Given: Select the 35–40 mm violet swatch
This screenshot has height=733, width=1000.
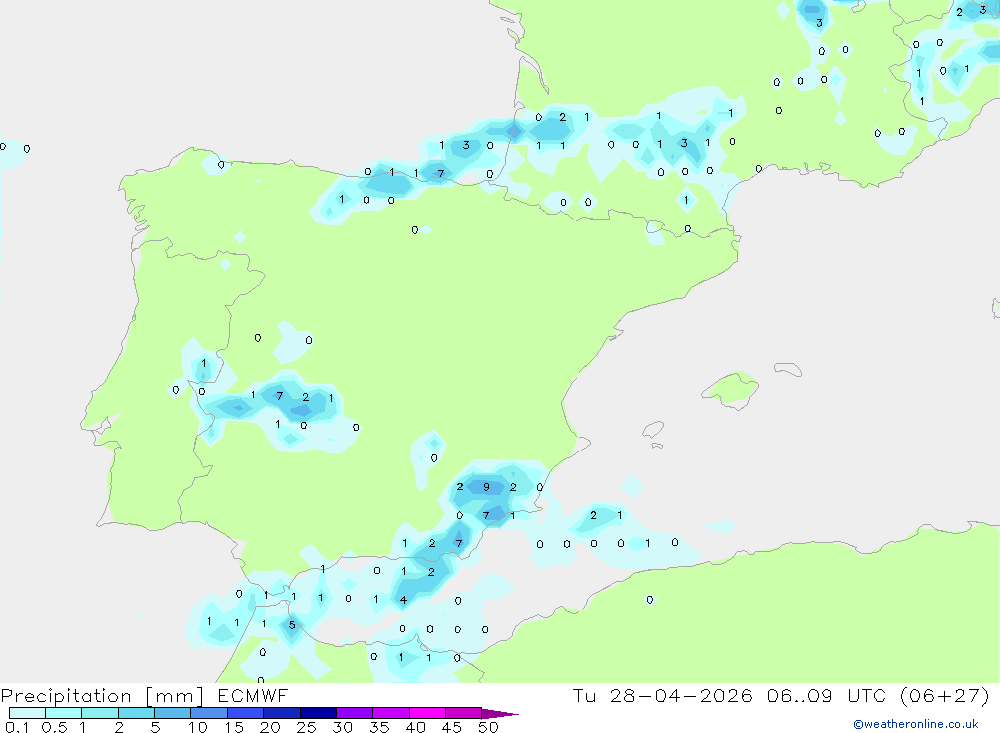Looking at the screenshot, I should point(391,713).
